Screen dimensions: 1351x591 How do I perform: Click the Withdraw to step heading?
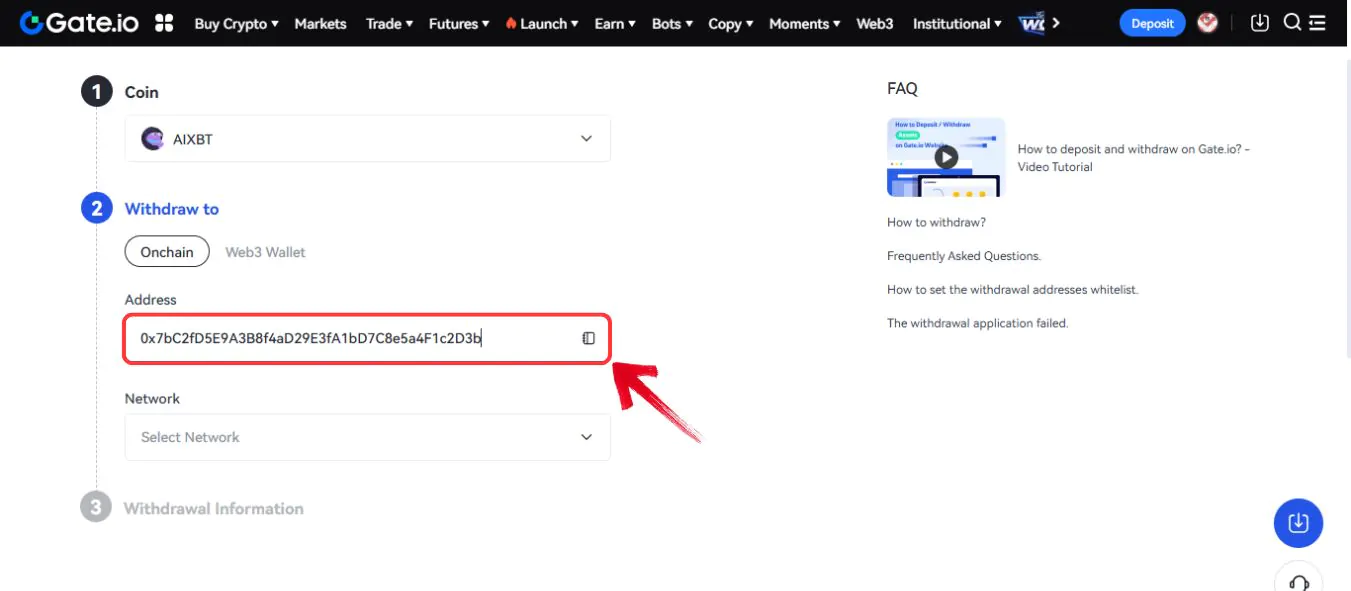171,209
